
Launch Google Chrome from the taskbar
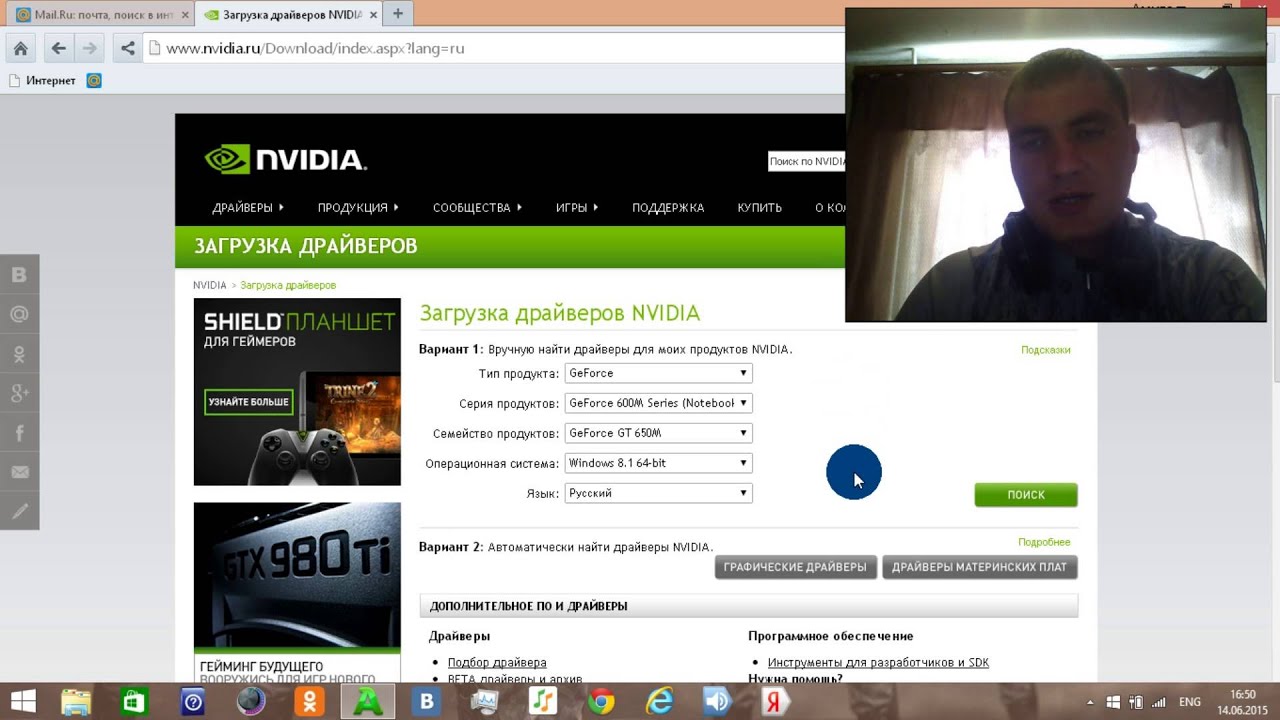tap(601, 702)
